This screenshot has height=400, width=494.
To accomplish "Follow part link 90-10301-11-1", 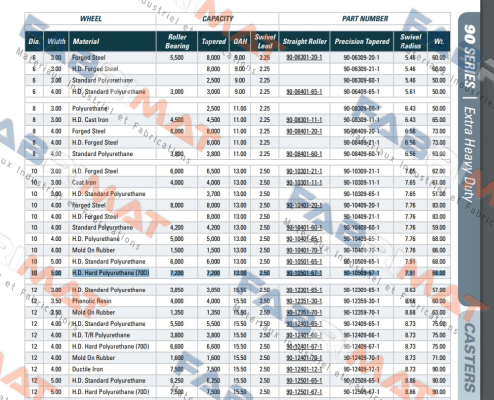I will (x=304, y=183).
